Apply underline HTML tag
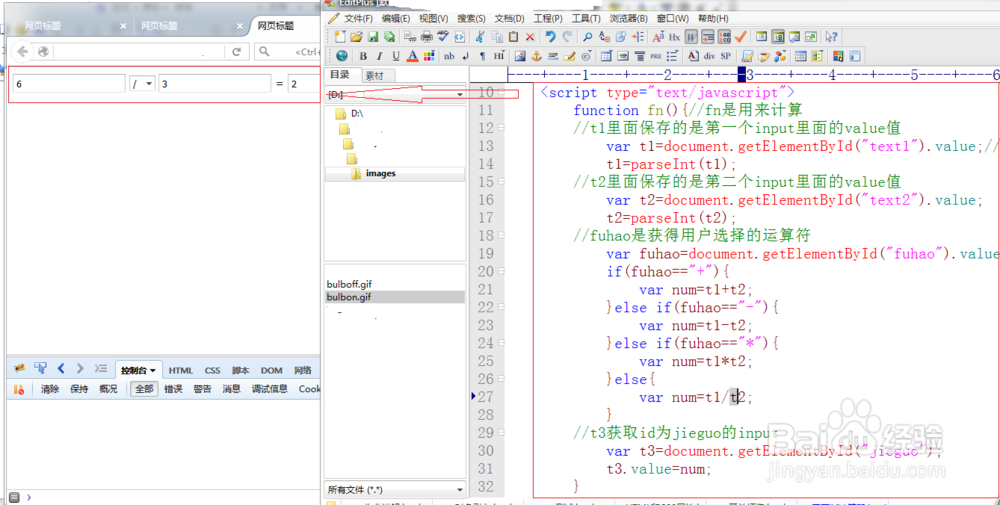Viewport: 1000px width, 505px height. 396,56
